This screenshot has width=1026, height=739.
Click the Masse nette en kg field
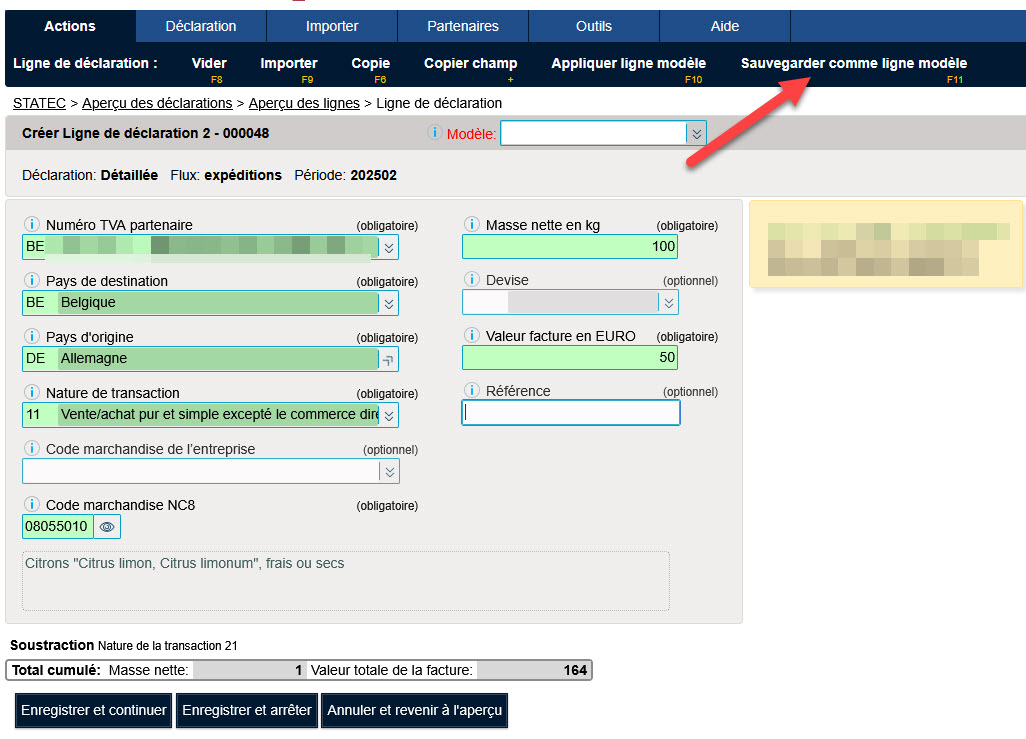570,247
